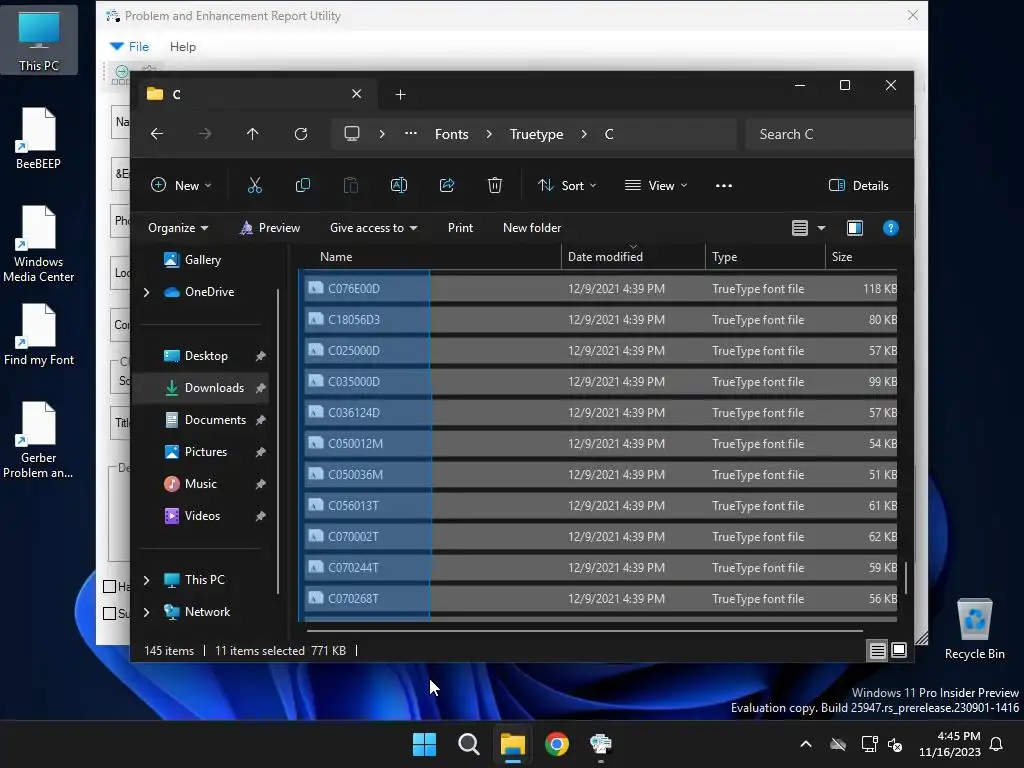Expand hidden breadcrumb path ellipsis

pyautogui.click(x=411, y=134)
